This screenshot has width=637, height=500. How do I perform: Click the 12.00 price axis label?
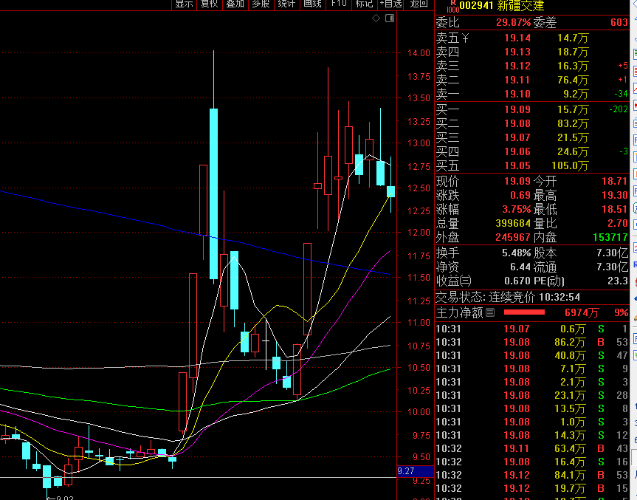419,233
